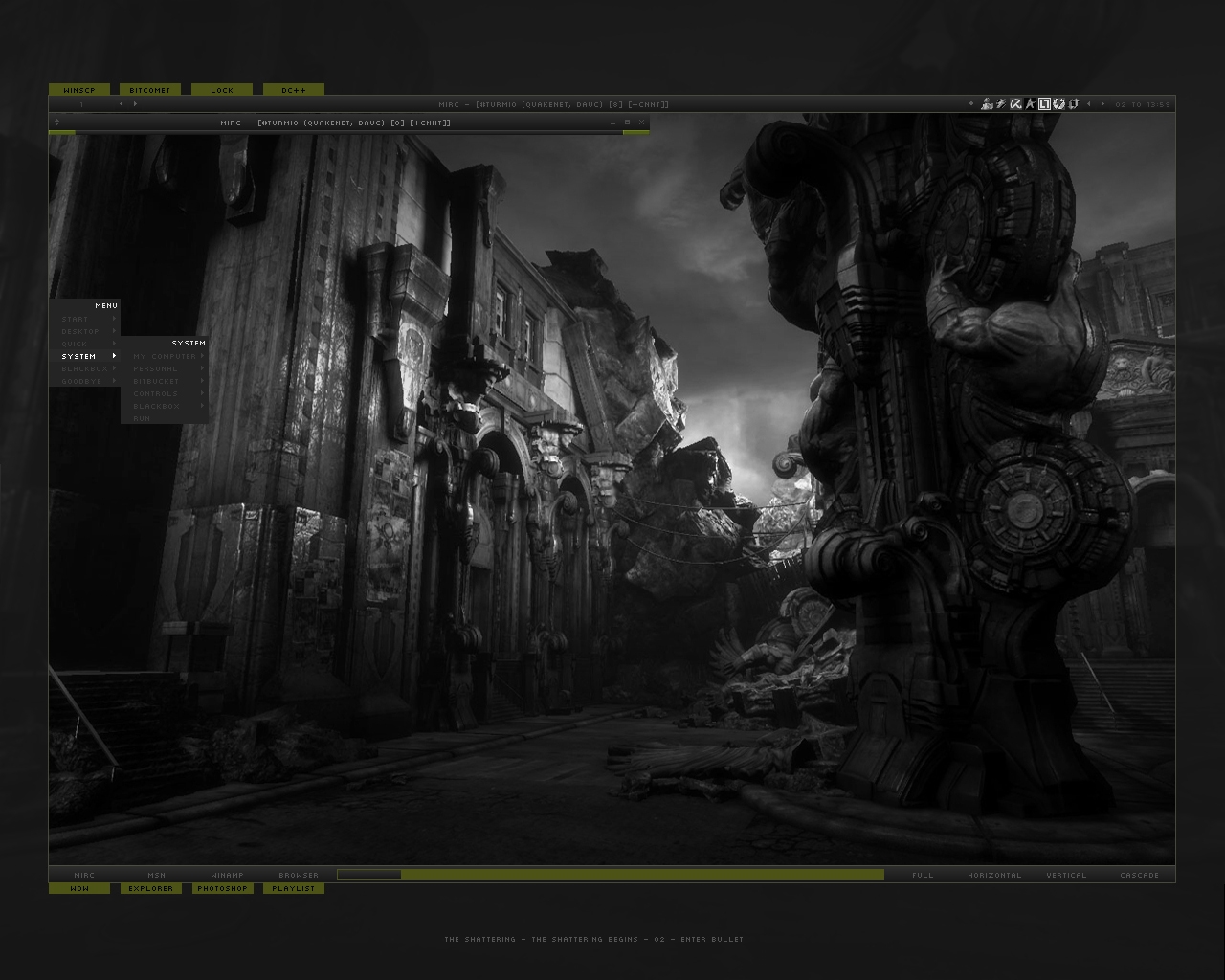Image resolution: width=1225 pixels, height=980 pixels.
Task: Click the umbrella tray icon
Action: point(1015,104)
